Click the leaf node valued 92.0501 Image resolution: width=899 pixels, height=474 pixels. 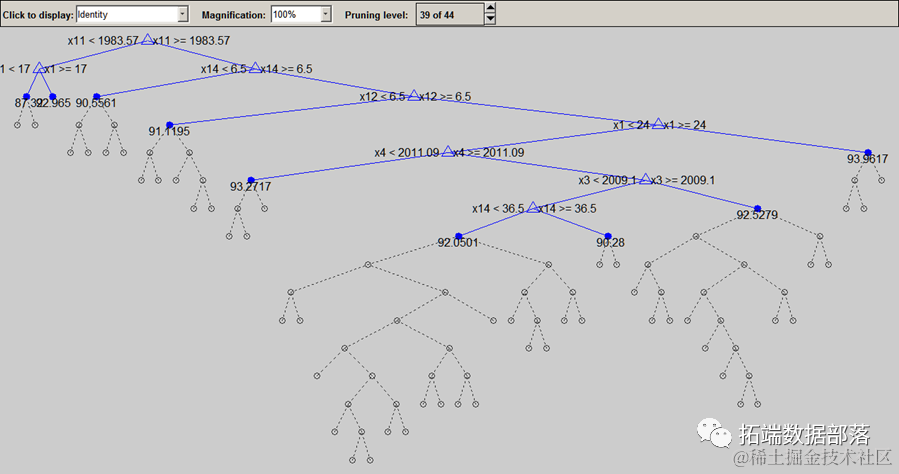point(458,236)
